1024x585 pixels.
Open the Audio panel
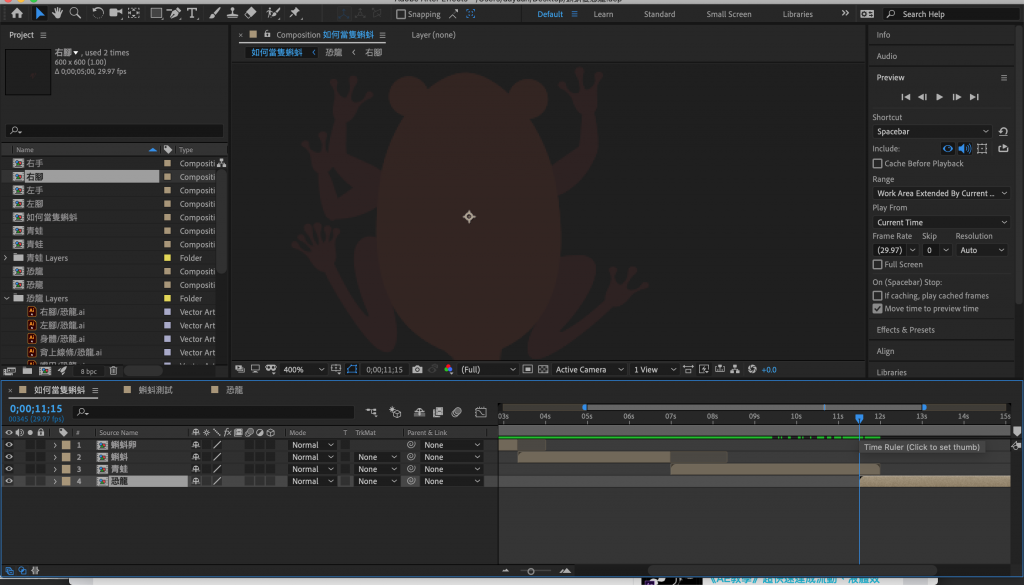point(887,56)
